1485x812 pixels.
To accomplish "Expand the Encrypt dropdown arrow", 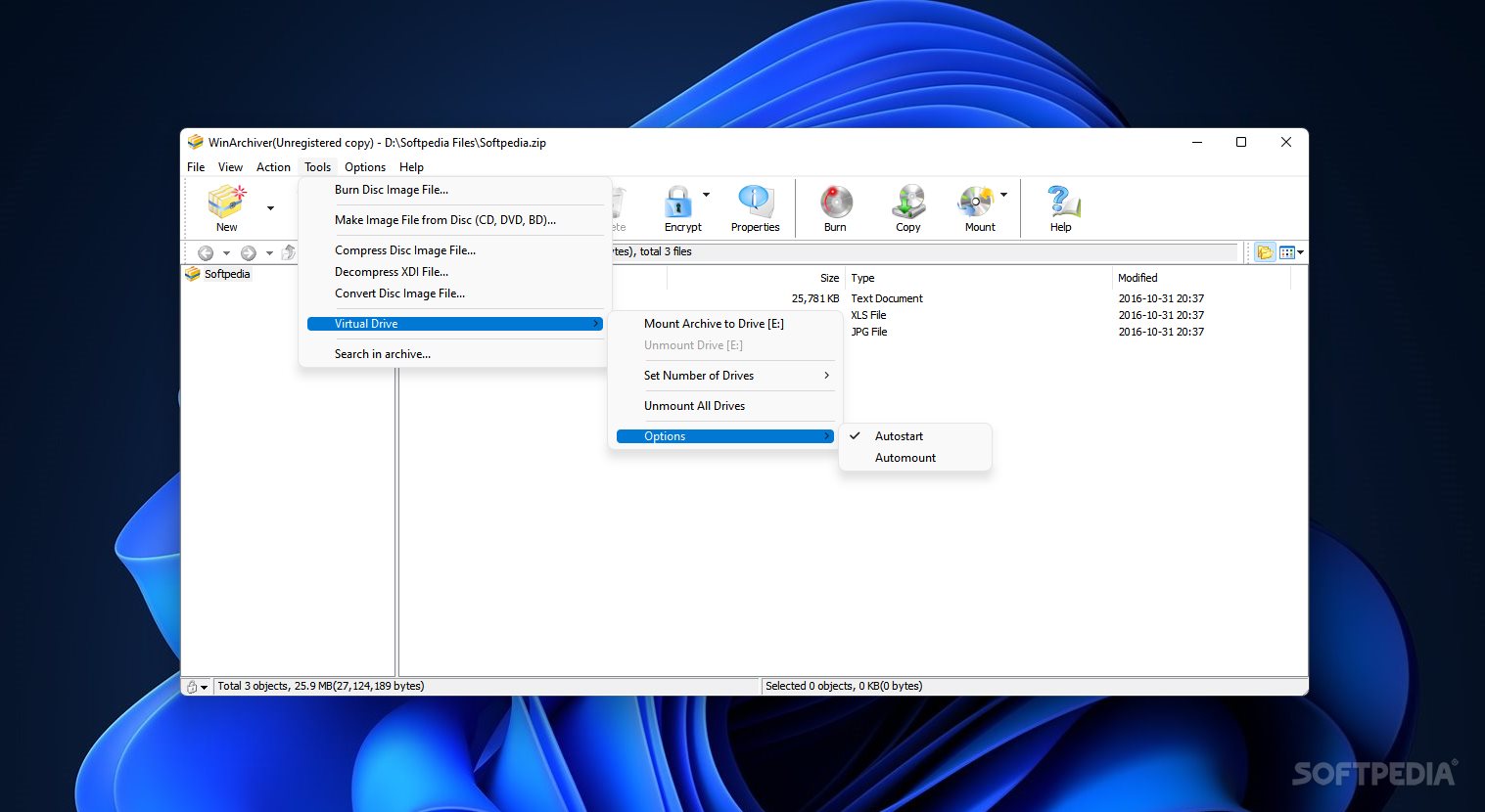I will pyautogui.click(x=706, y=195).
